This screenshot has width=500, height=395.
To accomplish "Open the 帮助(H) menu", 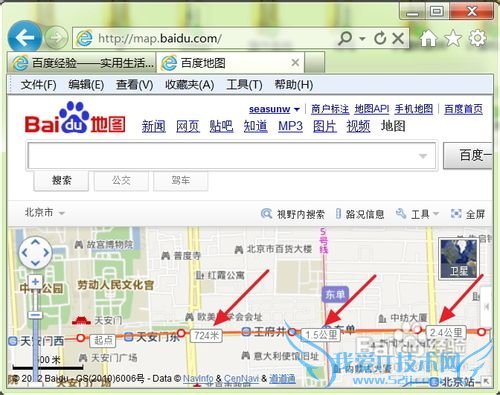I will tap(293, 85).
